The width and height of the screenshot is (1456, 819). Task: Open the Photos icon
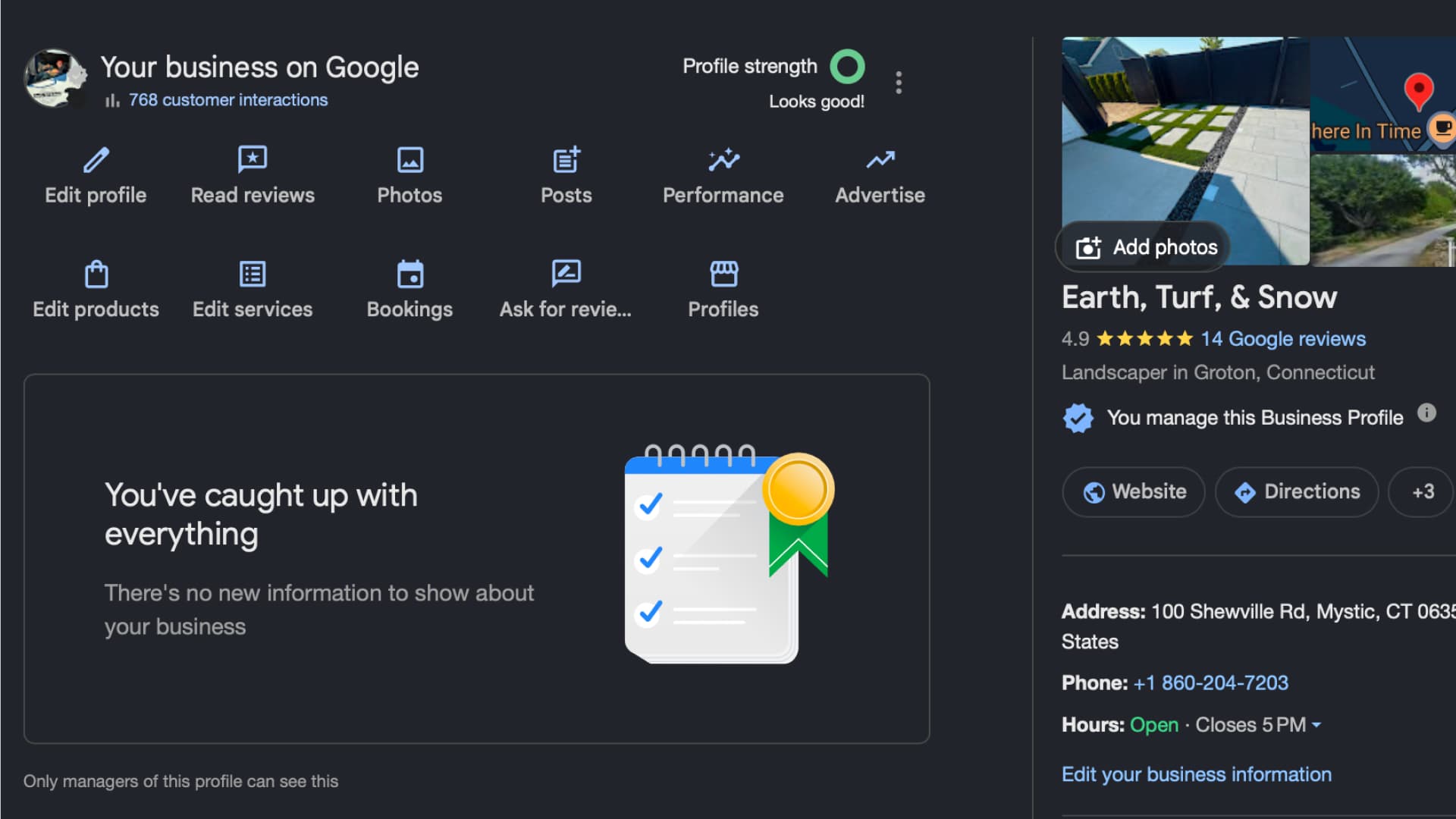click(x=409, y=160)
